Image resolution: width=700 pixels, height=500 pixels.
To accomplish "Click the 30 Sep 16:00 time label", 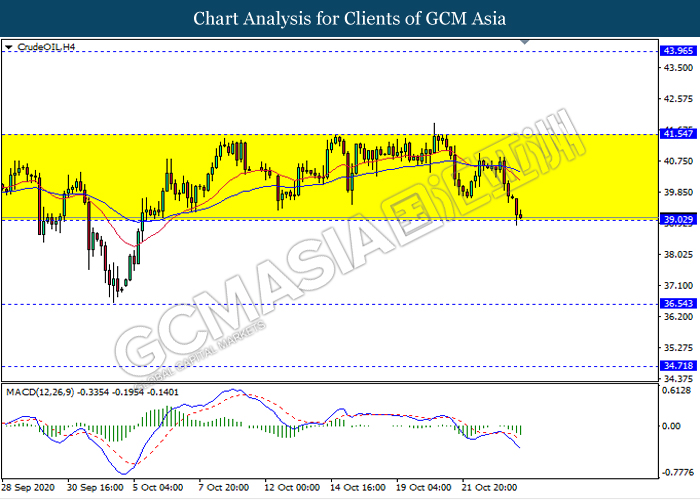I will [x=95, y=488].
